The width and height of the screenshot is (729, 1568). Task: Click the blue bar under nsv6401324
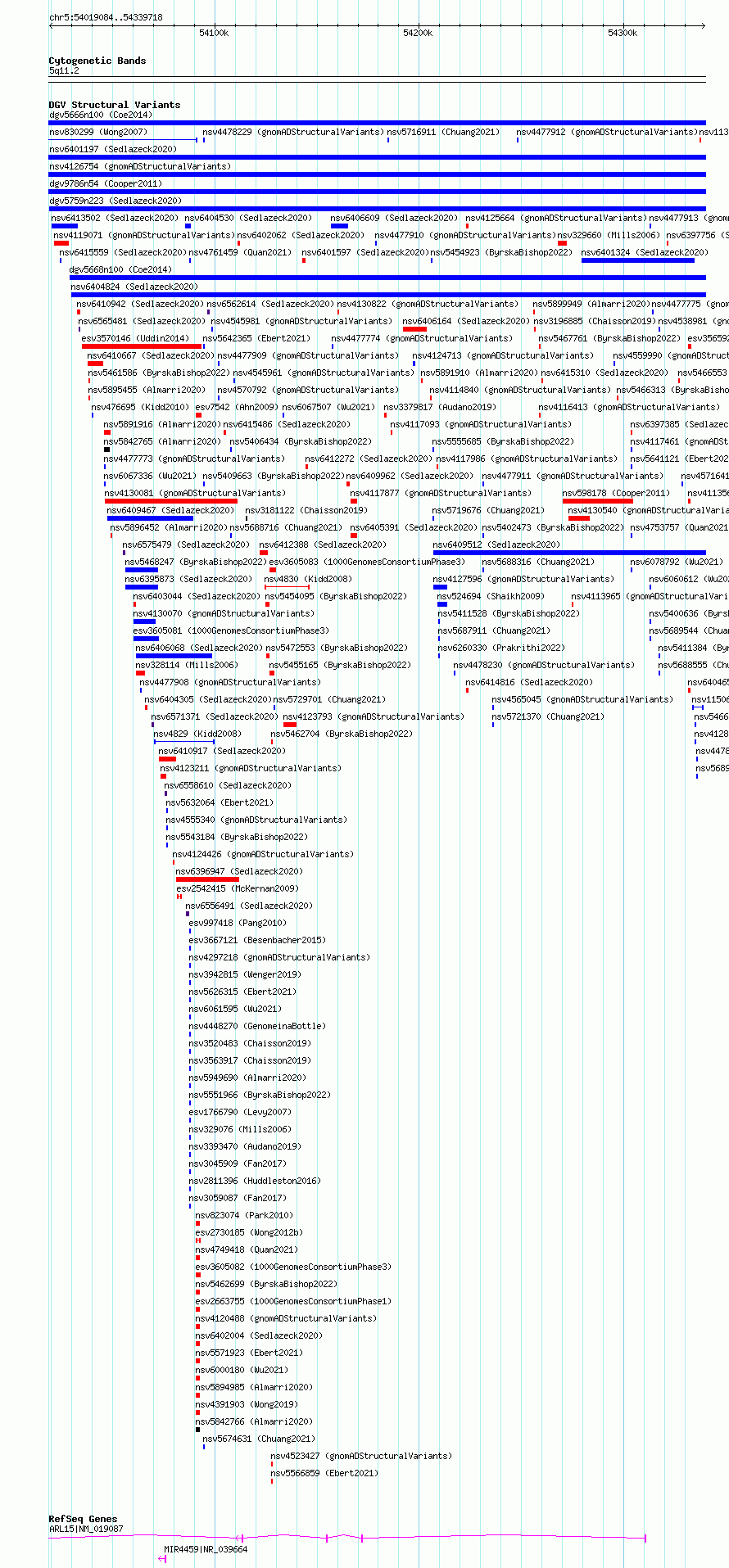pyautogui.click(x=638, y=260)
